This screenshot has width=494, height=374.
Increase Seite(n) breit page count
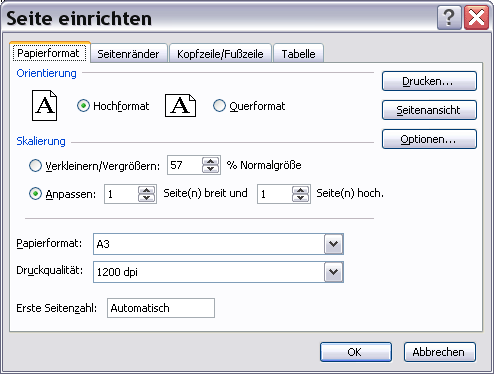147,190
